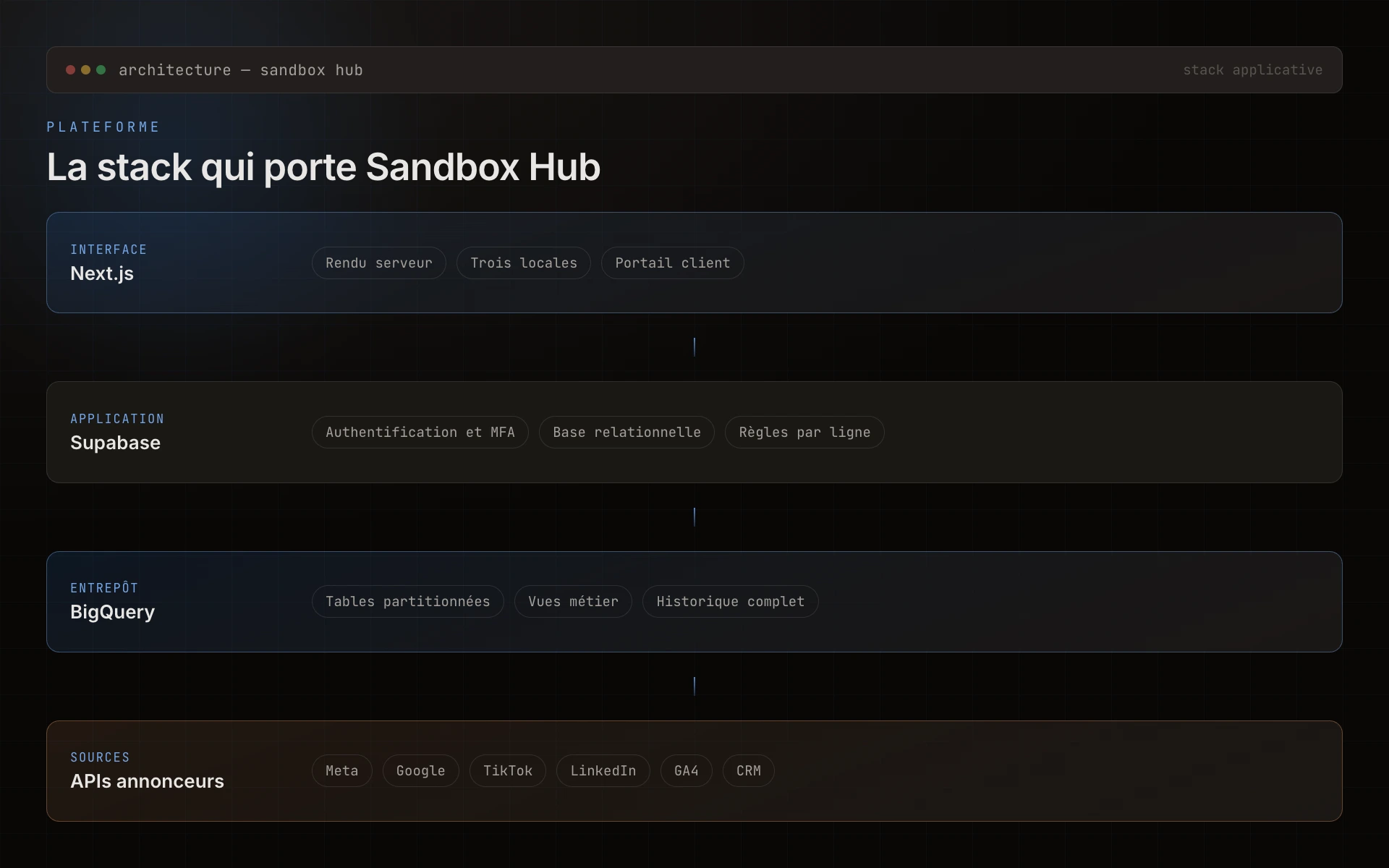Select the "BigQuery" layer name
Screen dimensions: 1389x868
coord(112,612)
